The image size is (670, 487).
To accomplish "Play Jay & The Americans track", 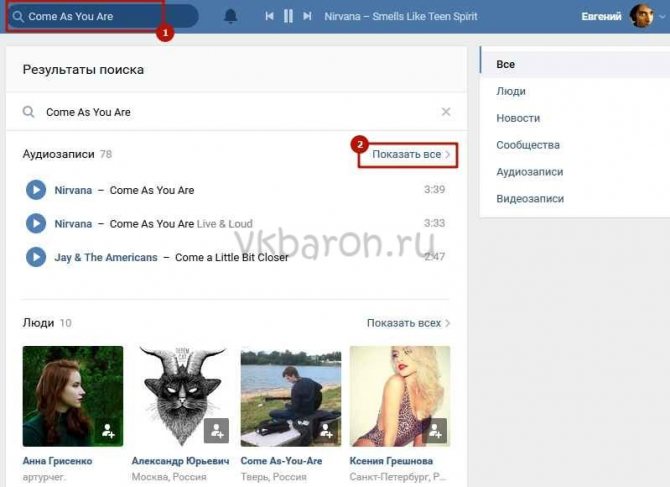I will coord(36,257).
